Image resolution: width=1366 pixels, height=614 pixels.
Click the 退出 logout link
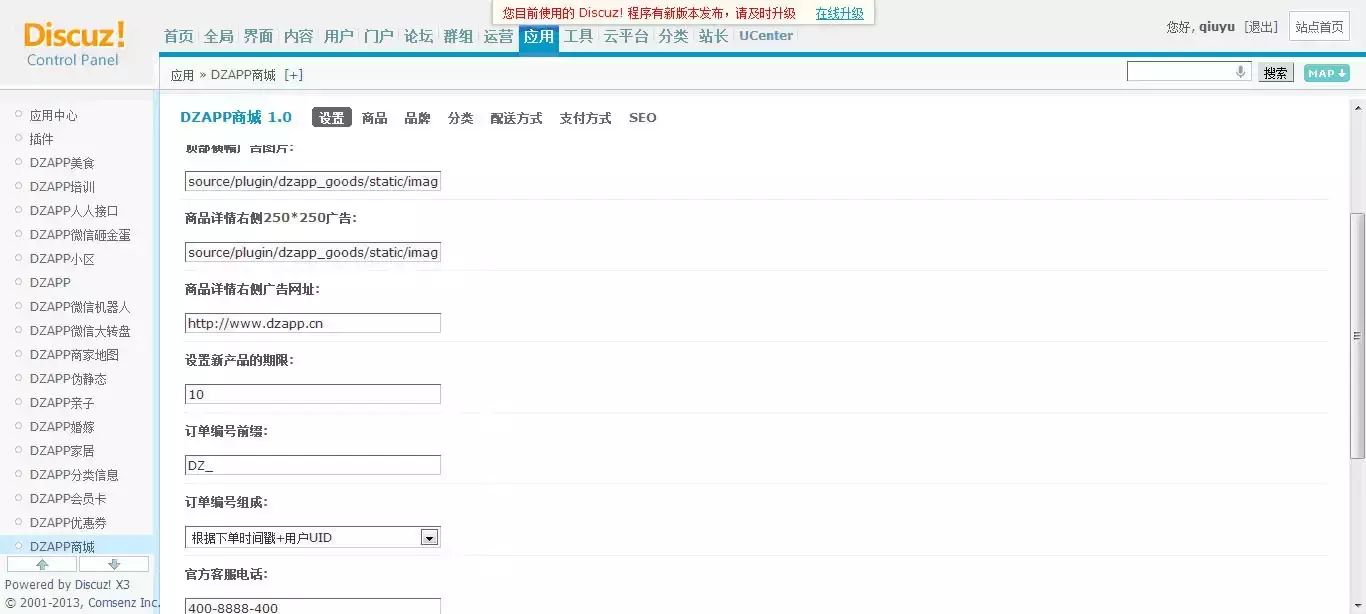(1262, 27)
